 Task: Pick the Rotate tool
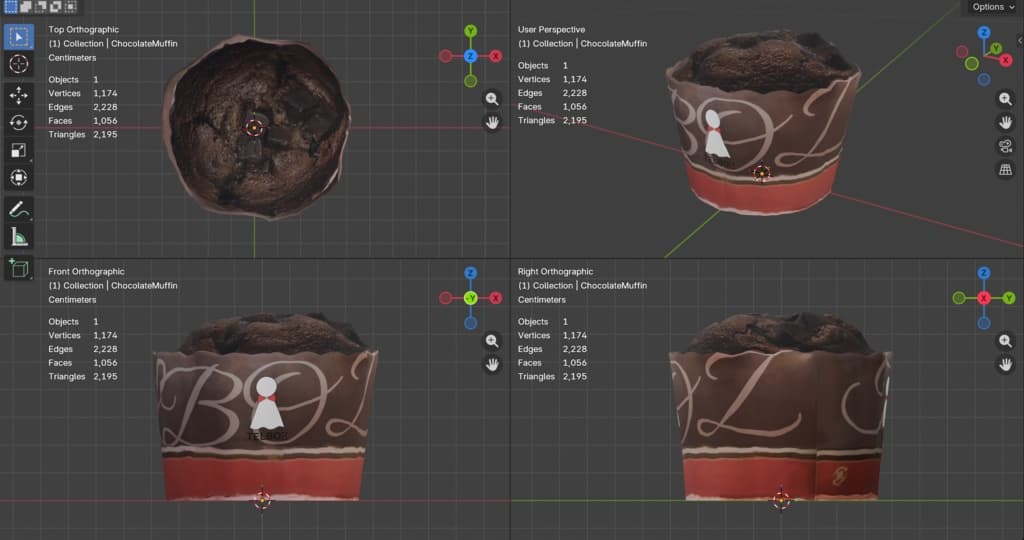click(x=18, y=122)
